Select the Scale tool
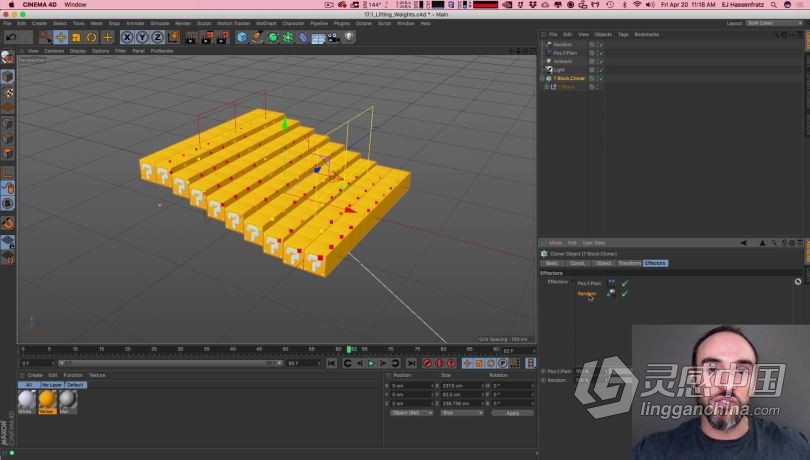 76,37
